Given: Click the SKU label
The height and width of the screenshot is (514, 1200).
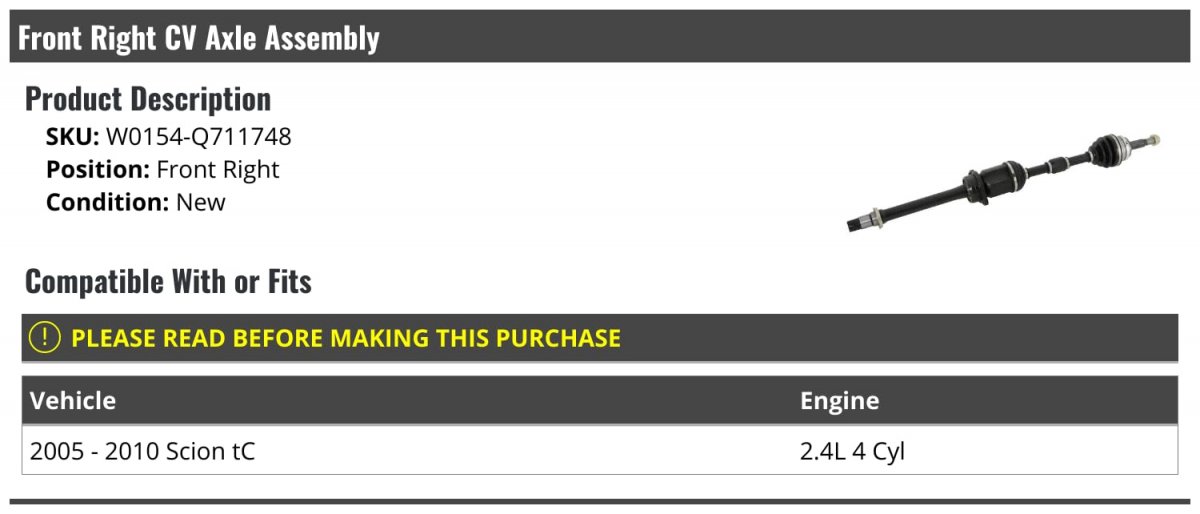Looking at the screenshot, I should [72, 137].
